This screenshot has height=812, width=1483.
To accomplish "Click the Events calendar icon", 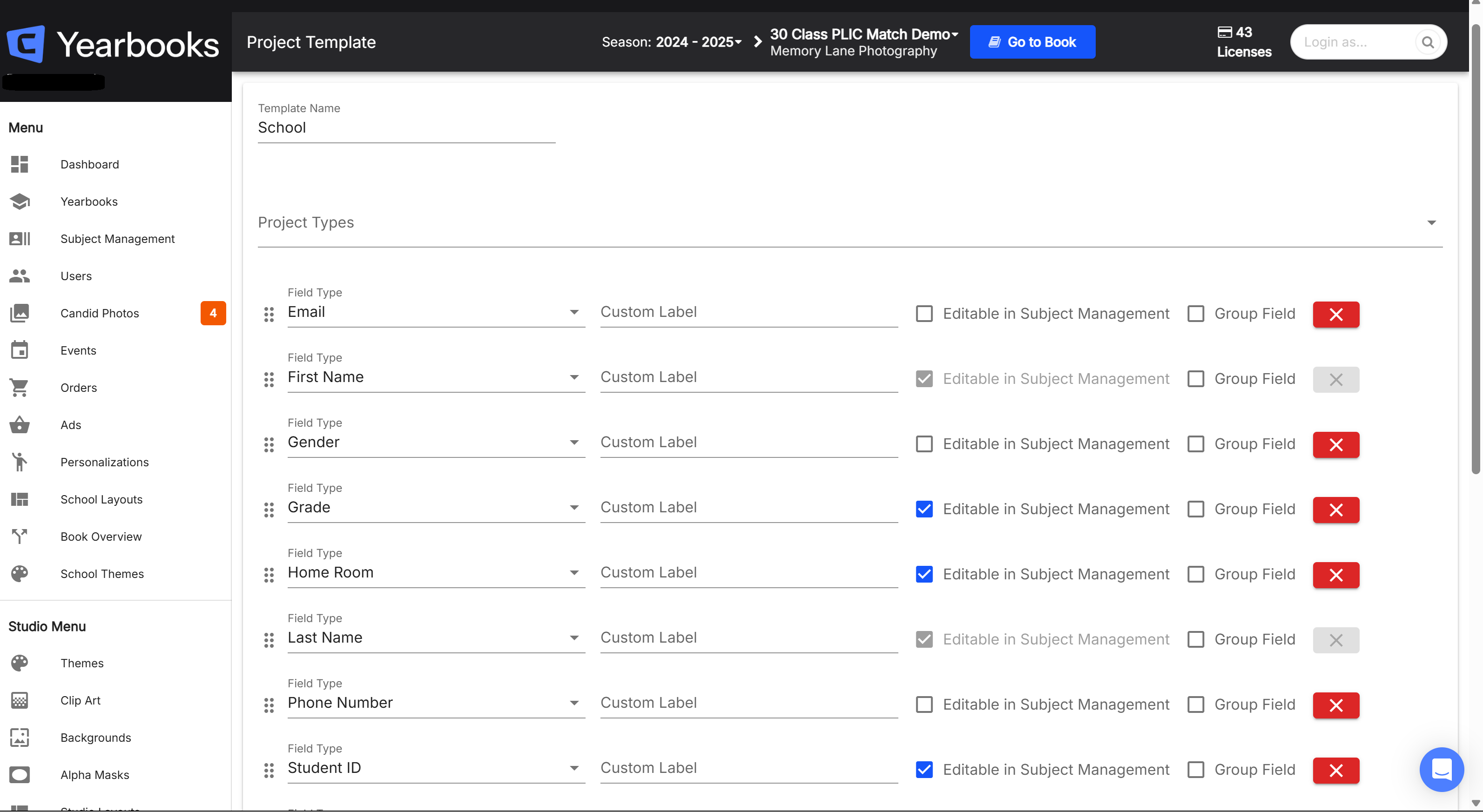I will (x=20, y=350).
